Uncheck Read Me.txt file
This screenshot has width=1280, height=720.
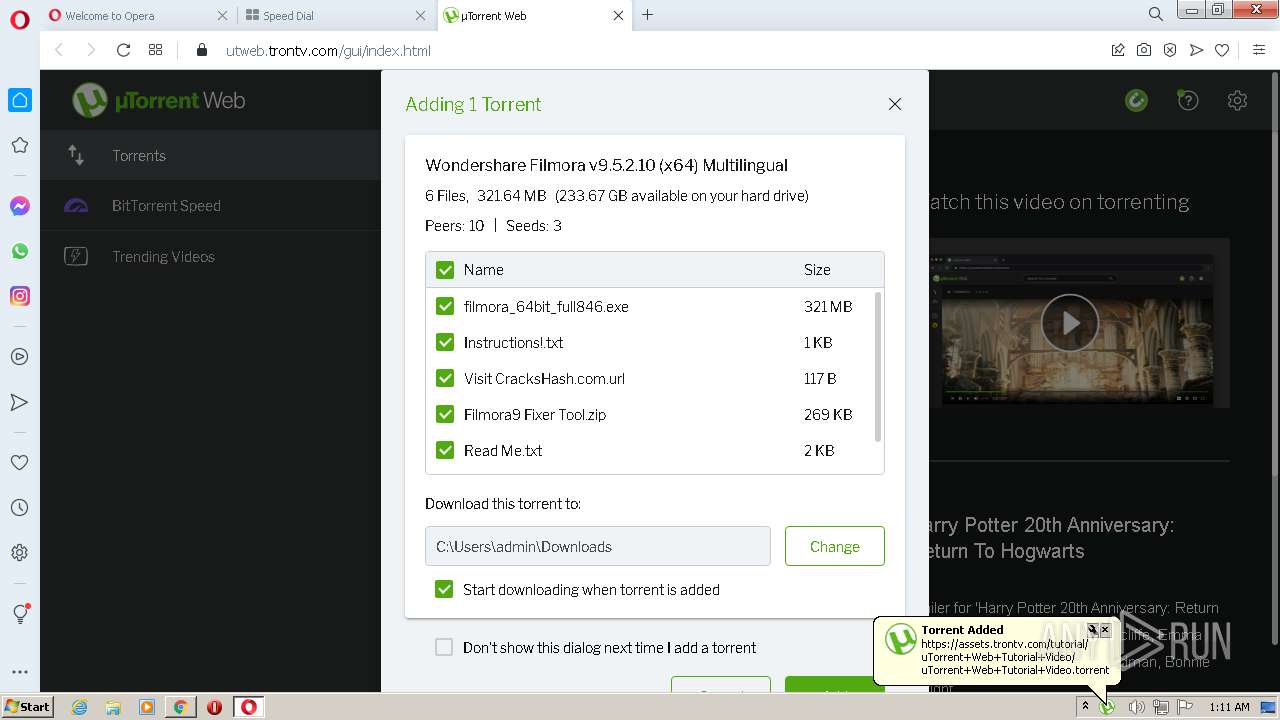click(x=445, y=450)
